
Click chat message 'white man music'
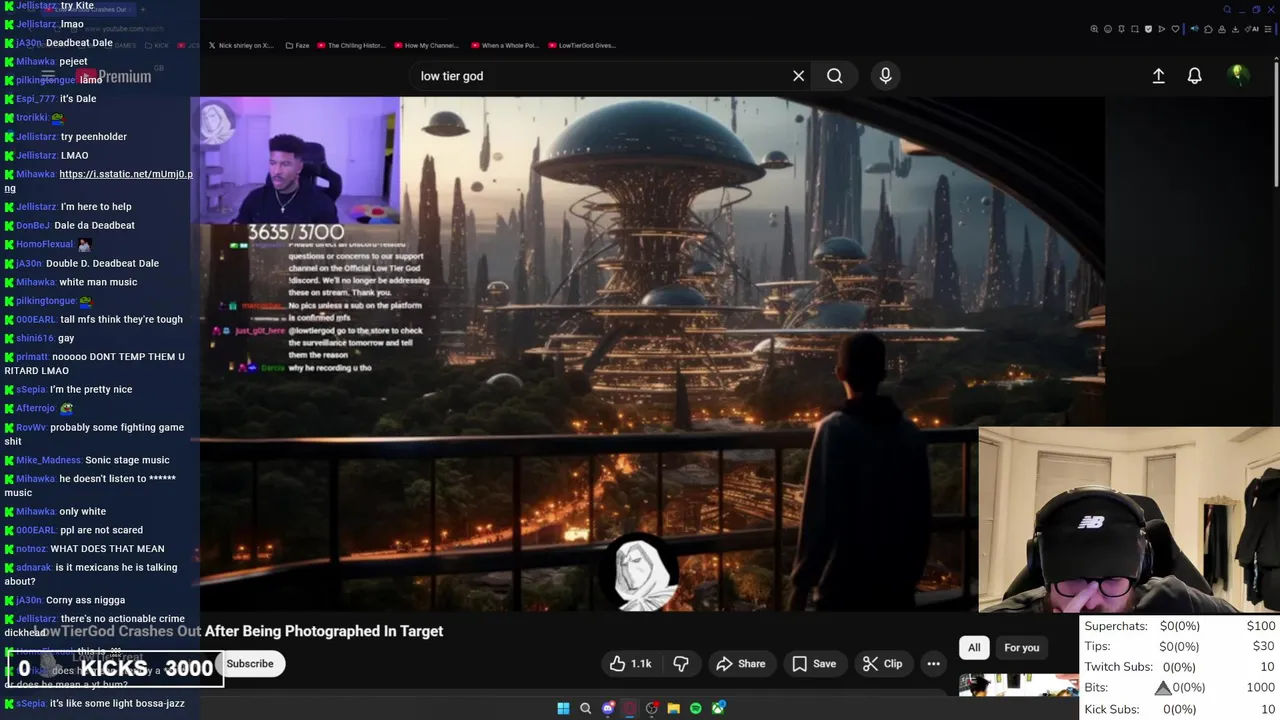(x=98, y=282)
